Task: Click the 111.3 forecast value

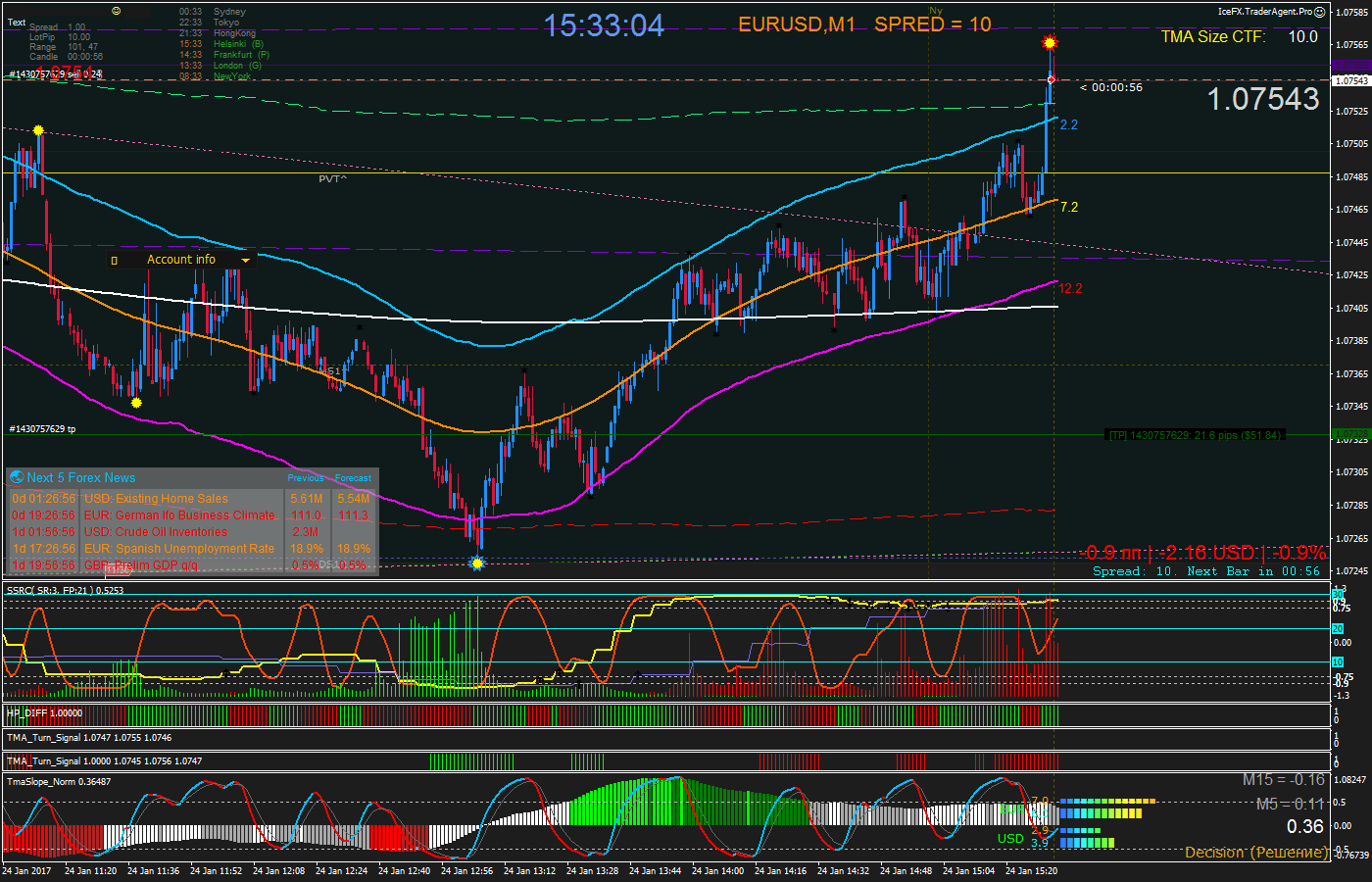Action: (353, 515)
